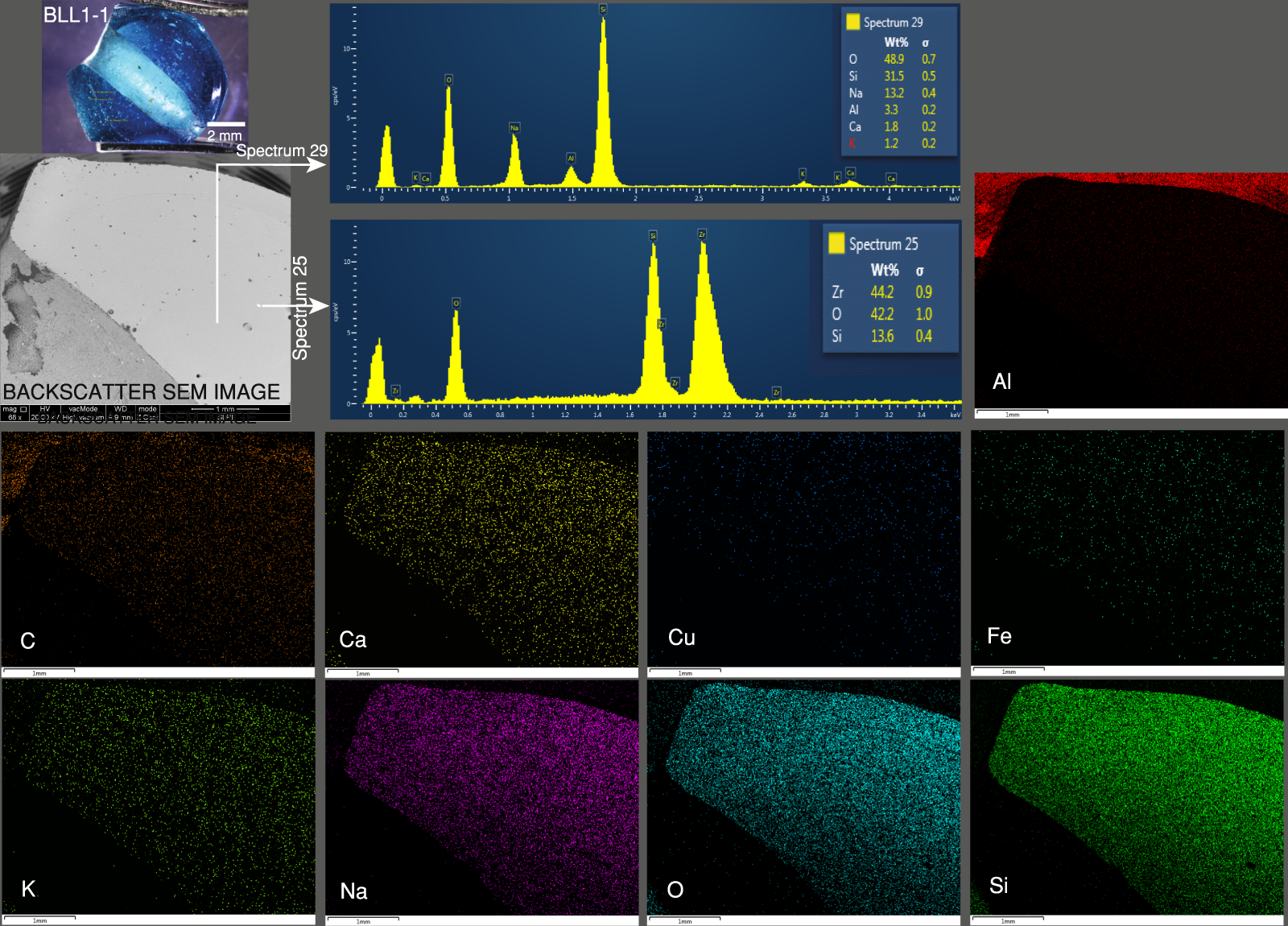Select the 'Spectrum 25' legend title

(883, 244)
